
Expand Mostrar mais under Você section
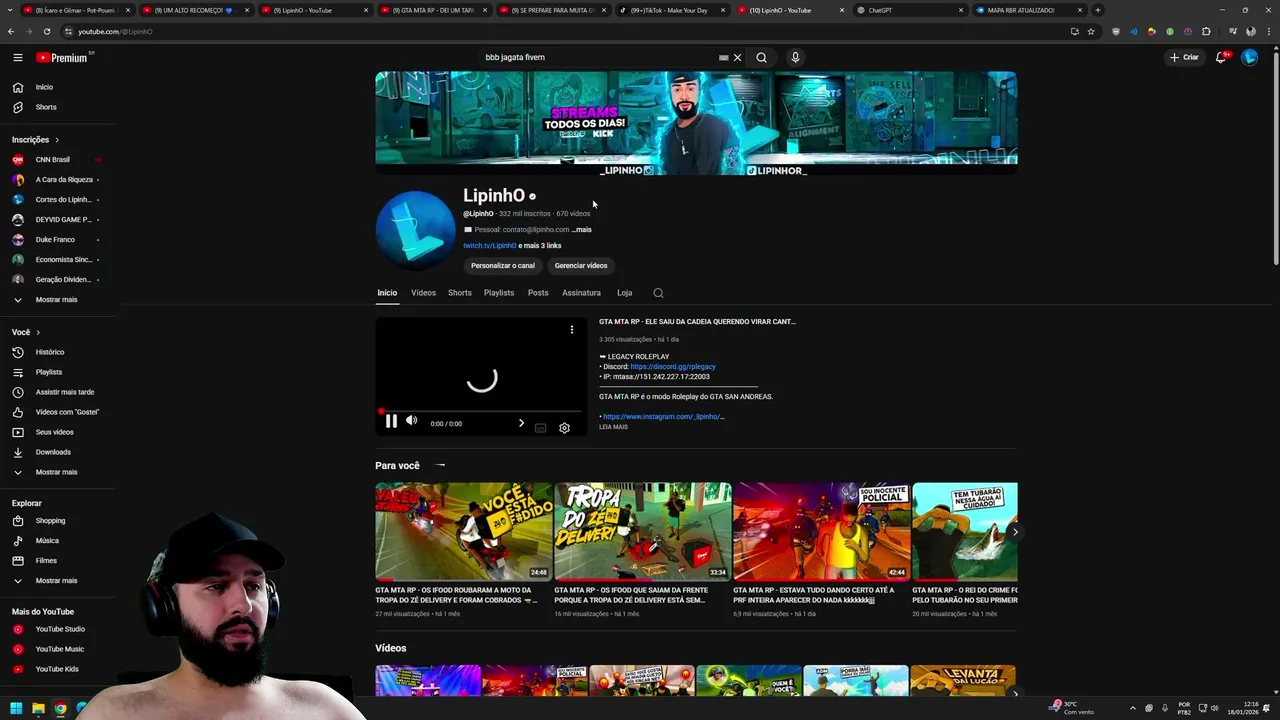58,472
